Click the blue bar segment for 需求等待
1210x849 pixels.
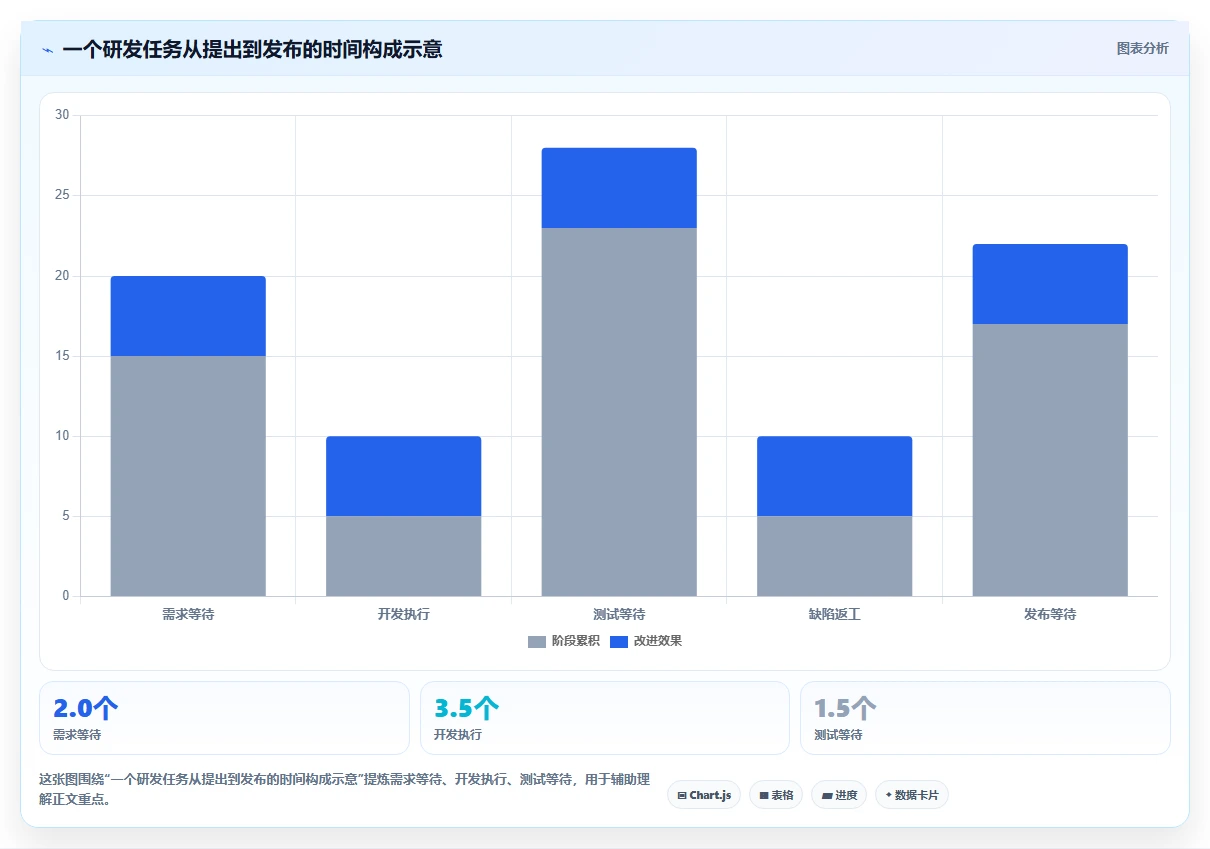(x=188, y=316)
